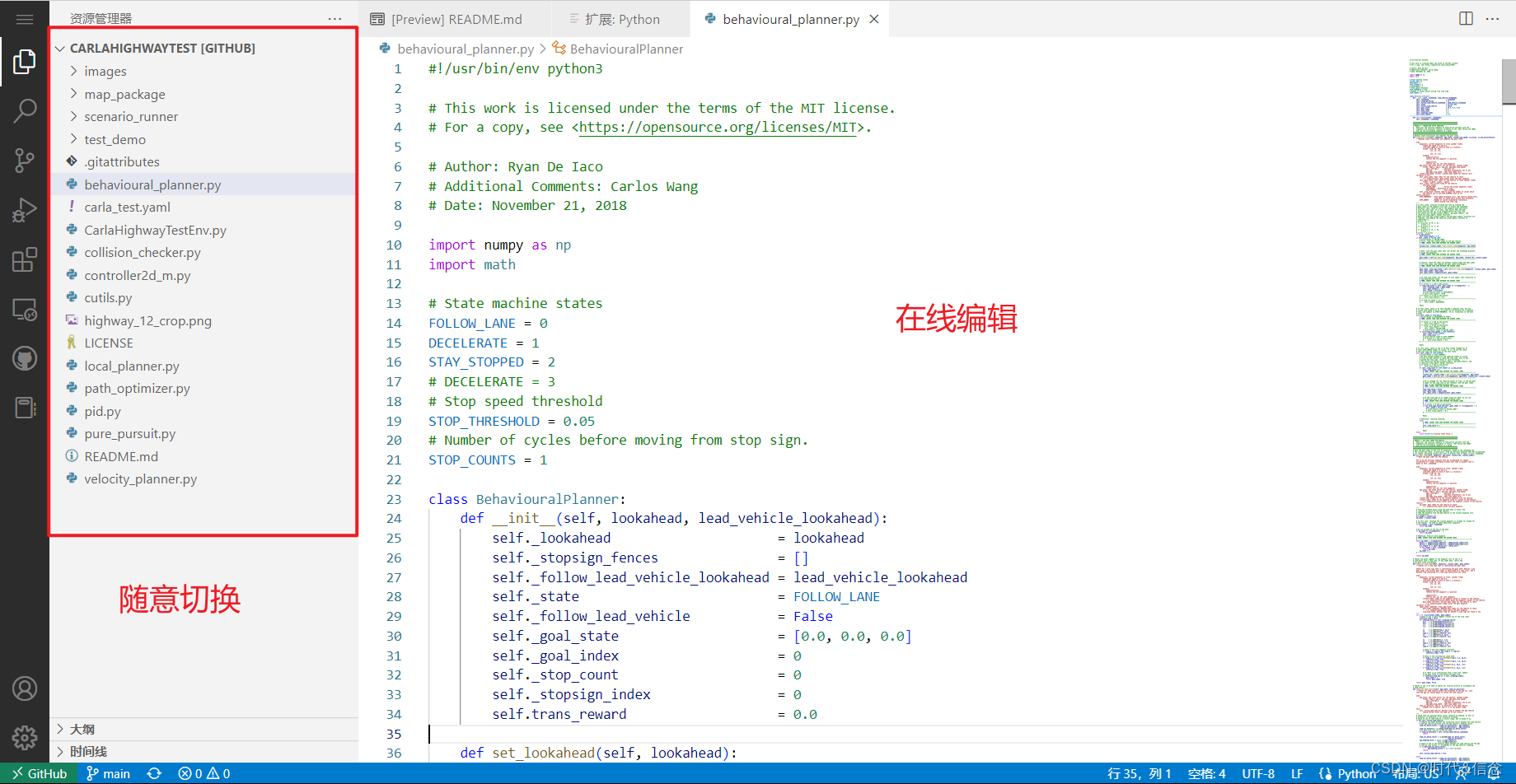Screen dimensions: 1516x784
Task: Open the Run and Debug view
Action: point(25,210)
